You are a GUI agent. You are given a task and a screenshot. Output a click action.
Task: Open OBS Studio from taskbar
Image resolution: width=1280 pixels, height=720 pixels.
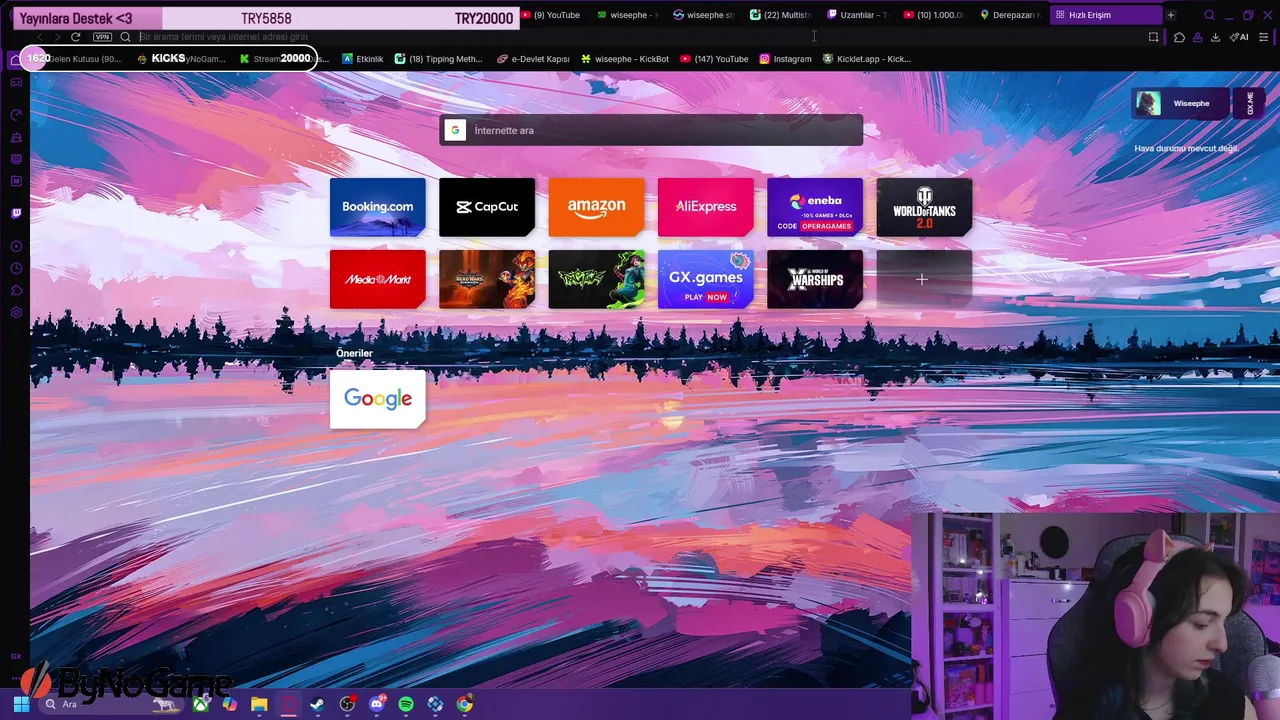click(347, 704)
